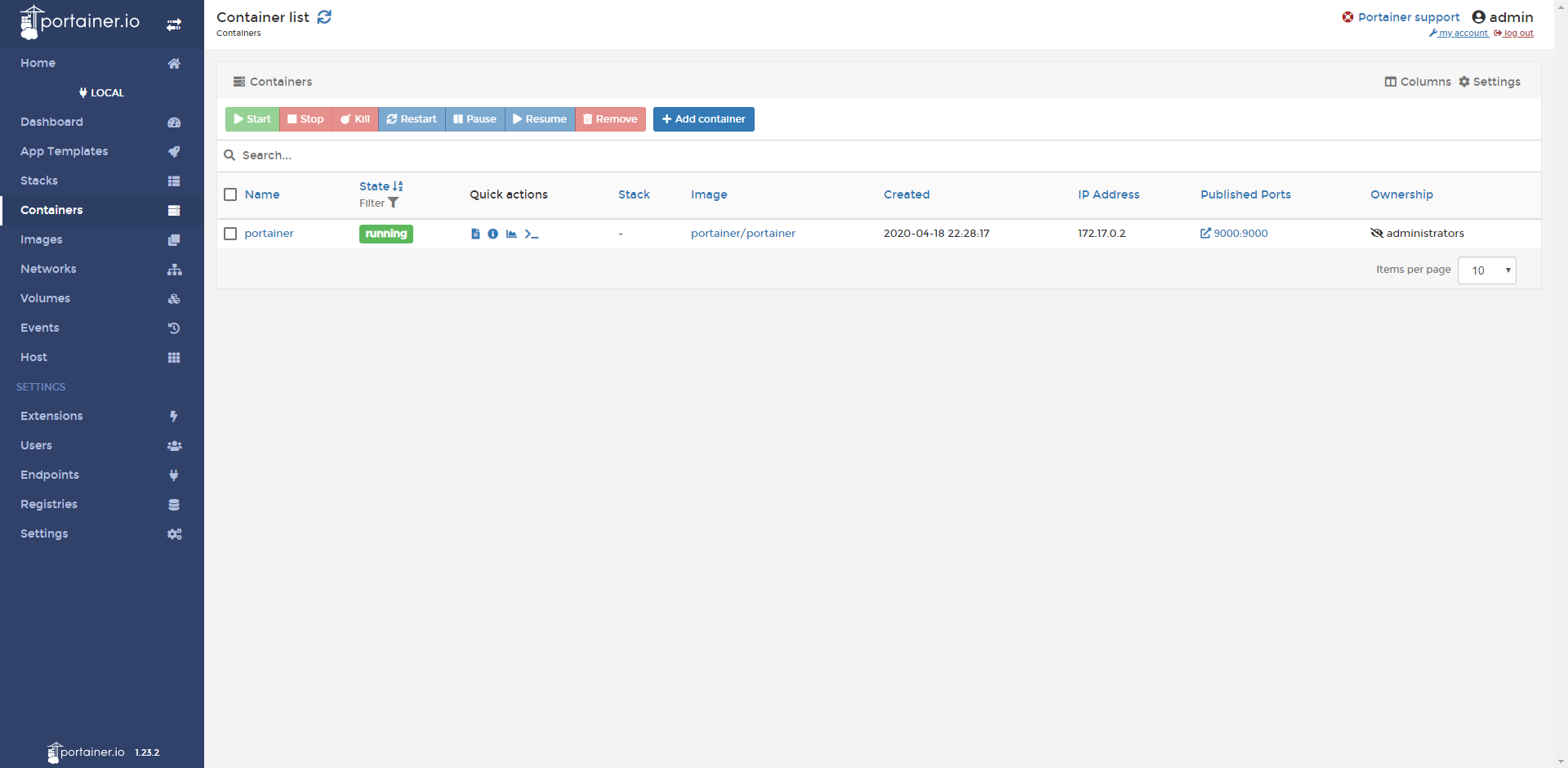Click the Settings cogs icon in sidebar
1568x768 pixels.
click(x=174, y=534)
